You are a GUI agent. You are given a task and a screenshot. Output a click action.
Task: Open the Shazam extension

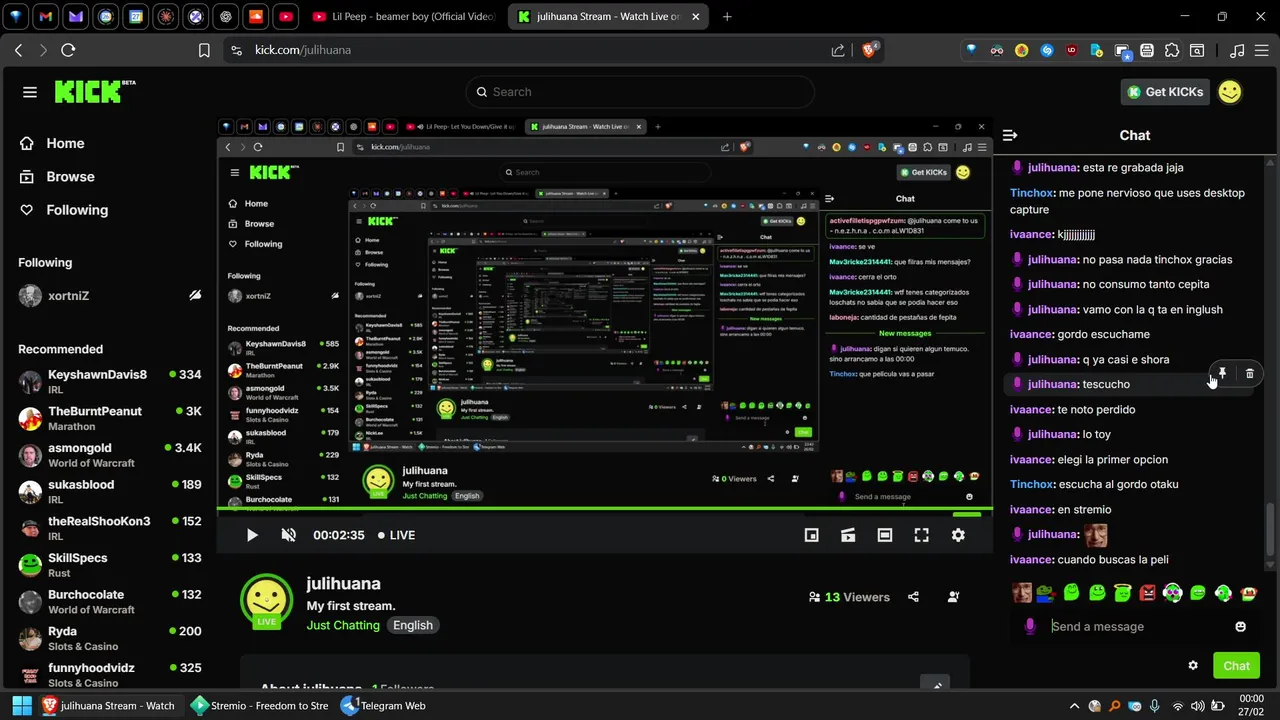coord(1047,50)
